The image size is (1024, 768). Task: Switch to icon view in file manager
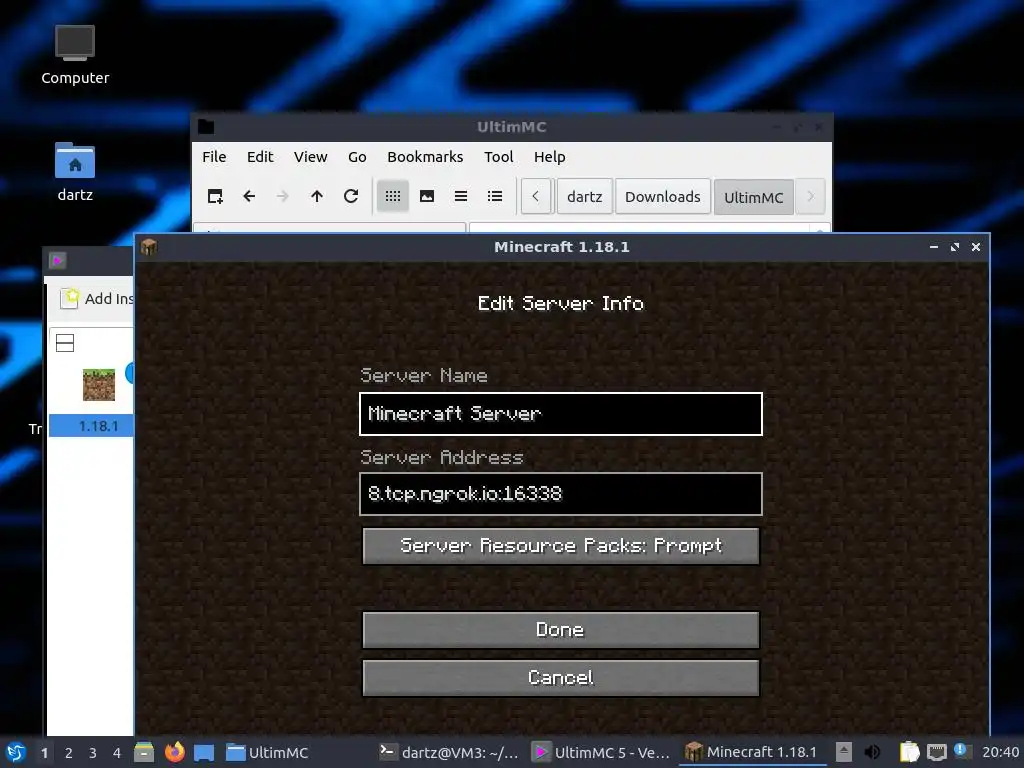392,196
